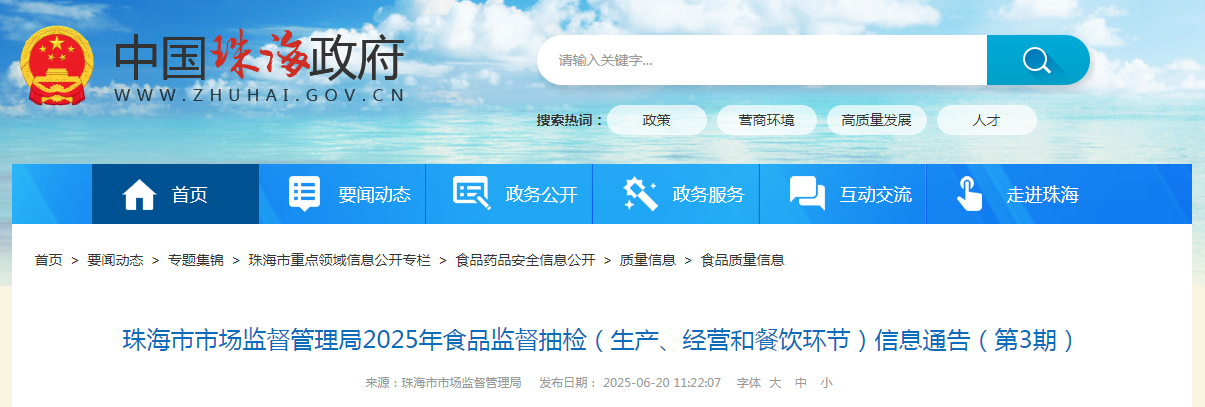Focus the keyword search input field
The width and height of the screenshot is (1205, 407).
pos(762,60)
